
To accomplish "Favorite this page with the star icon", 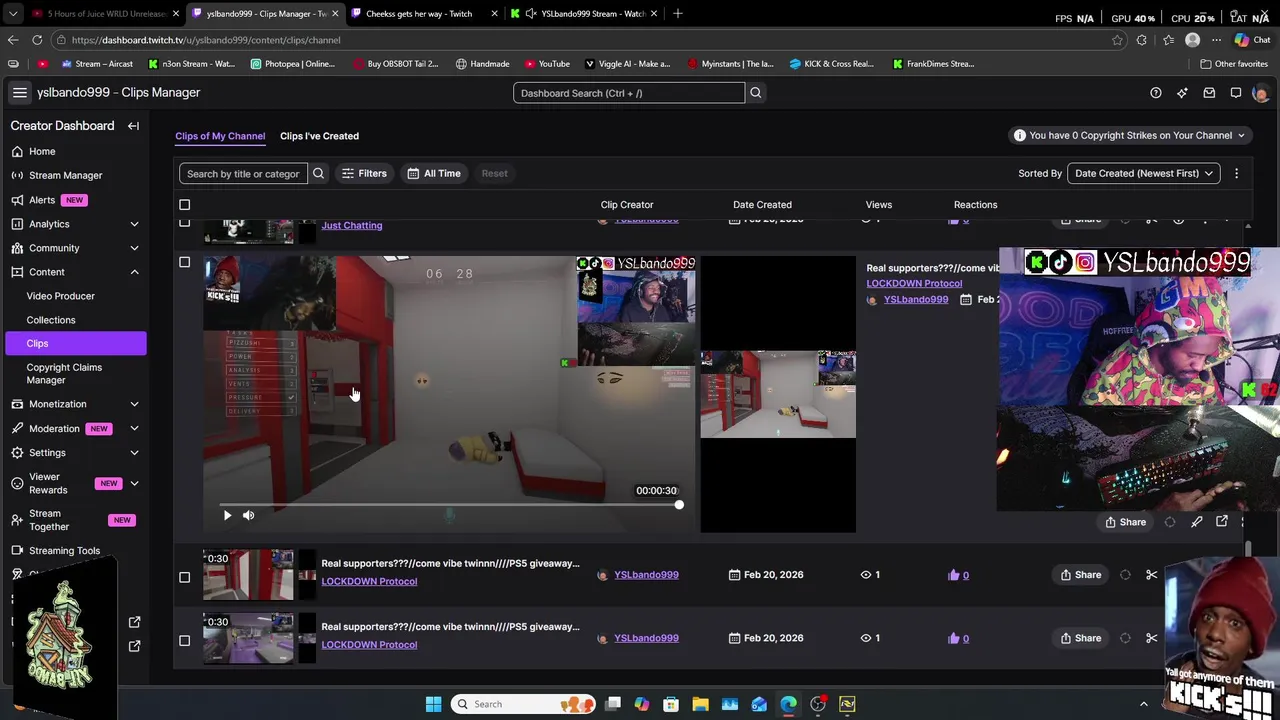I will (x=1117, y=40).
